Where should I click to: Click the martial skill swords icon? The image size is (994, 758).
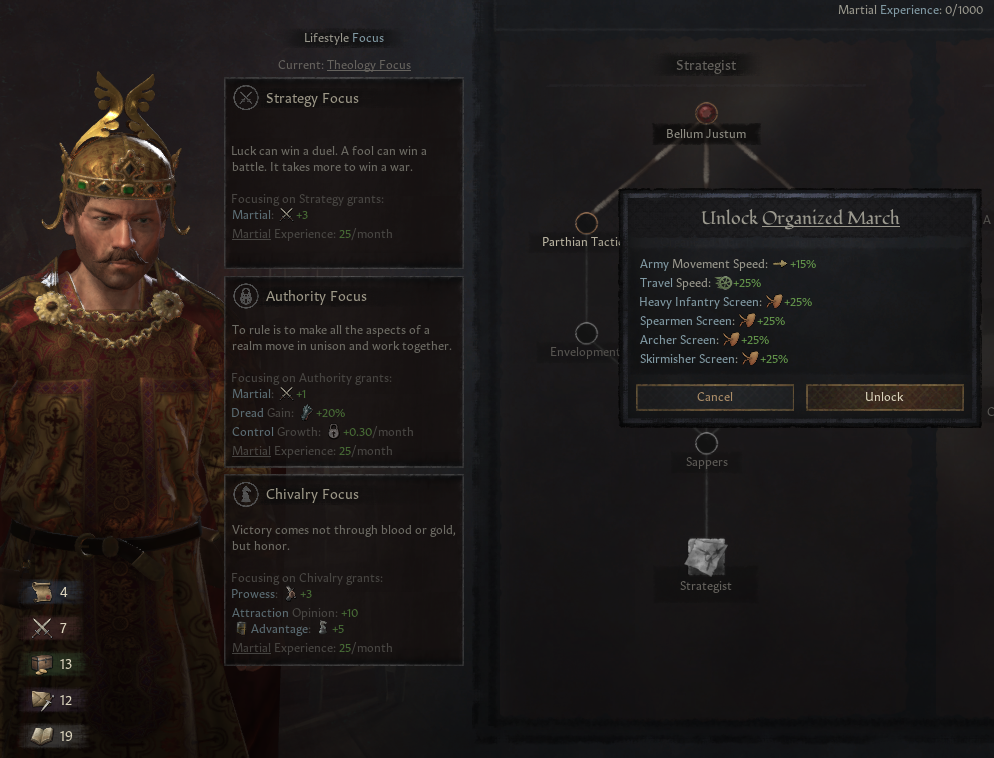[42, 628]
